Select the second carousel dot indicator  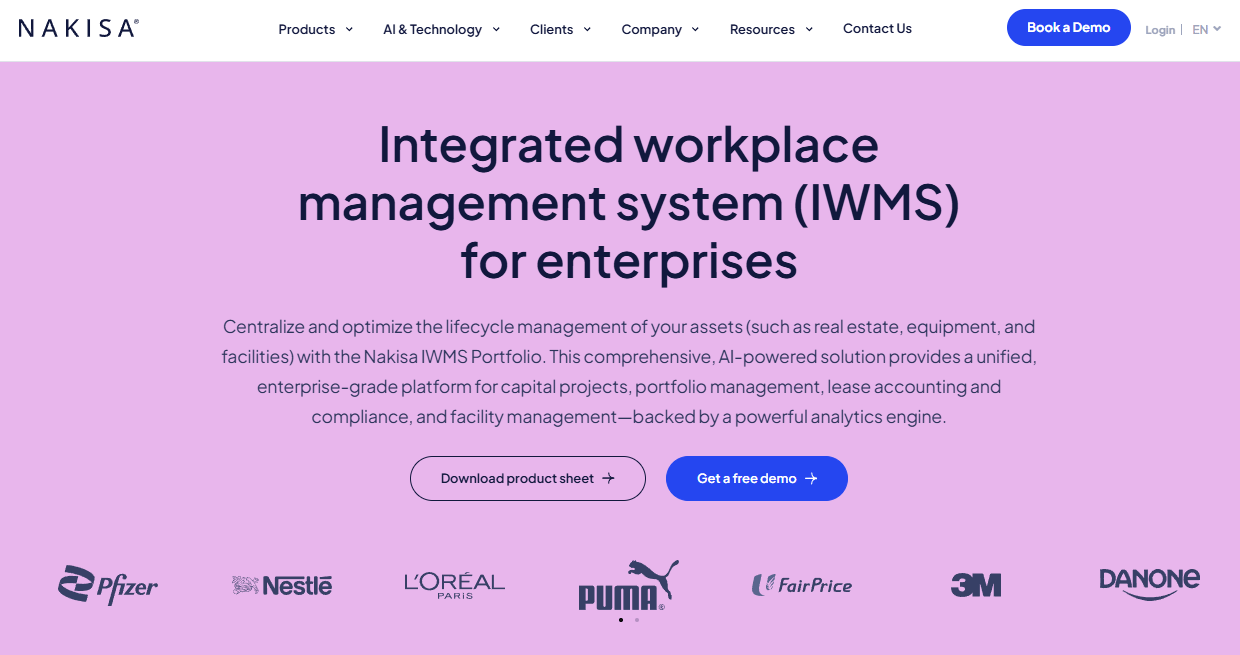tap(637, 620)
